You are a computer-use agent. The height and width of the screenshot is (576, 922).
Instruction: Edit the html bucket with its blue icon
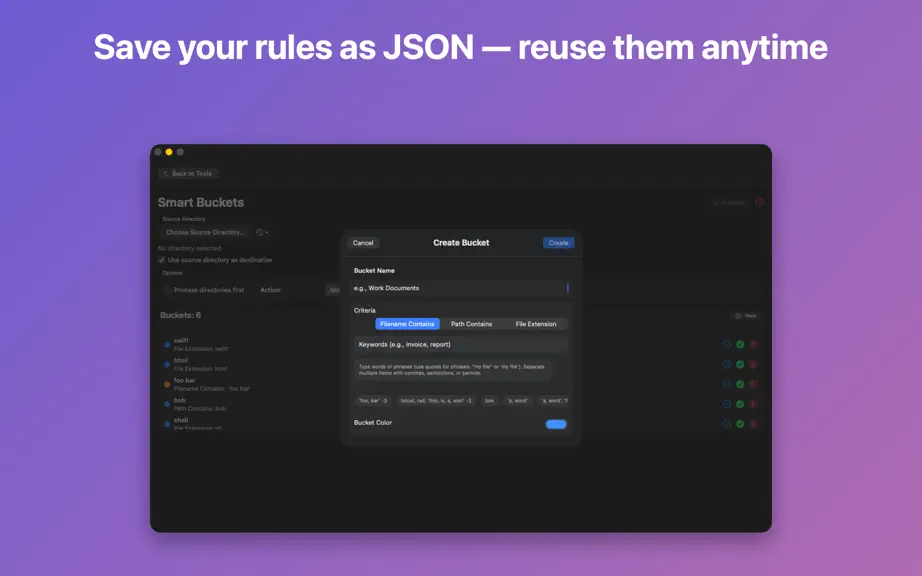727,364
